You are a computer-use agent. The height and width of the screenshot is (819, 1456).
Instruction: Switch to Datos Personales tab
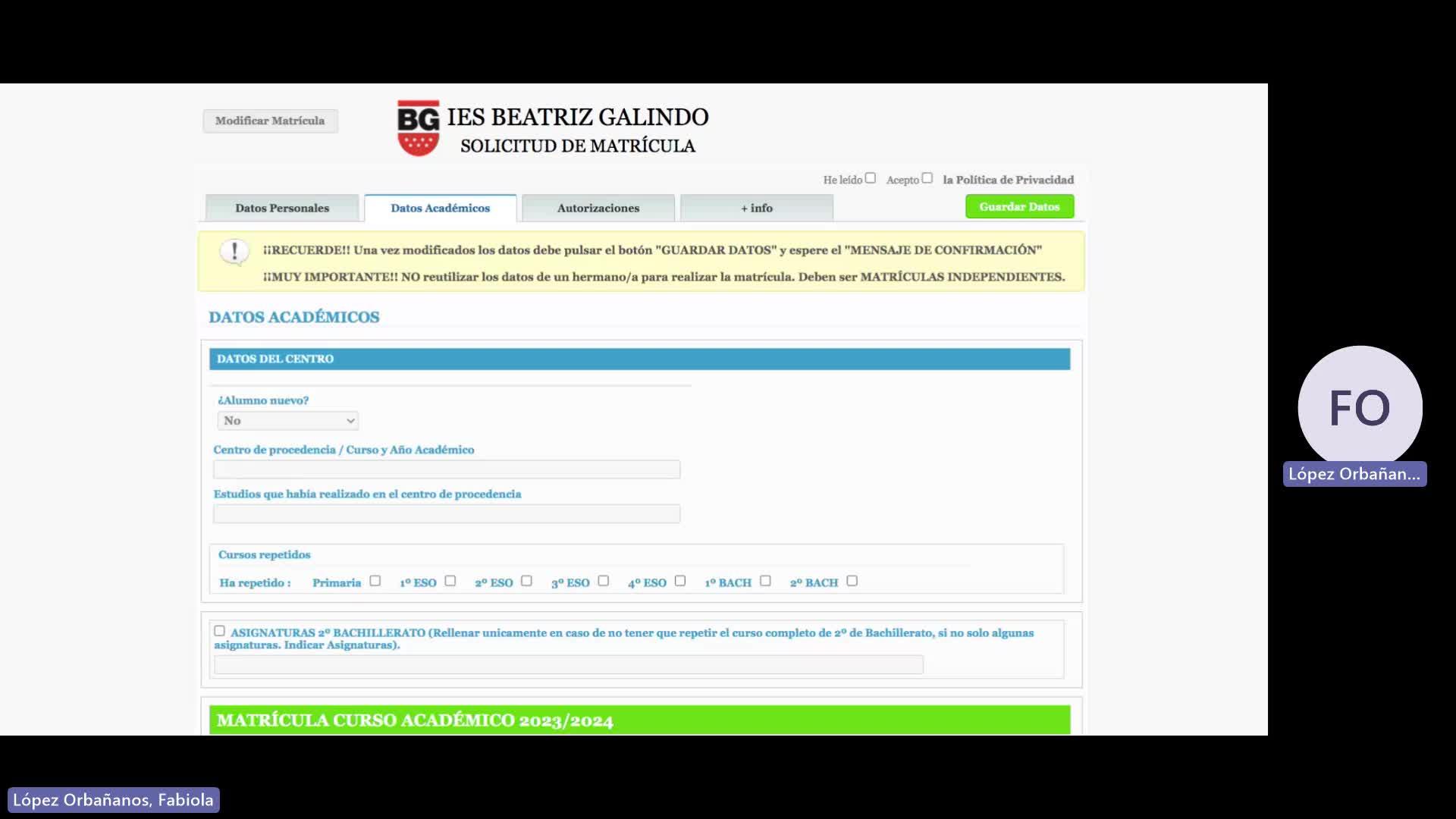coord(282,208)
